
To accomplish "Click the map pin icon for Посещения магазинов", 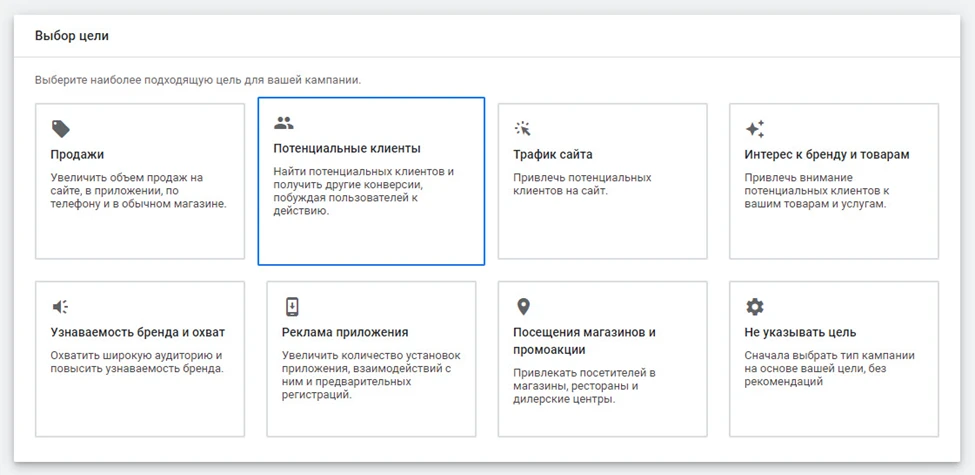I will (523, 307).
